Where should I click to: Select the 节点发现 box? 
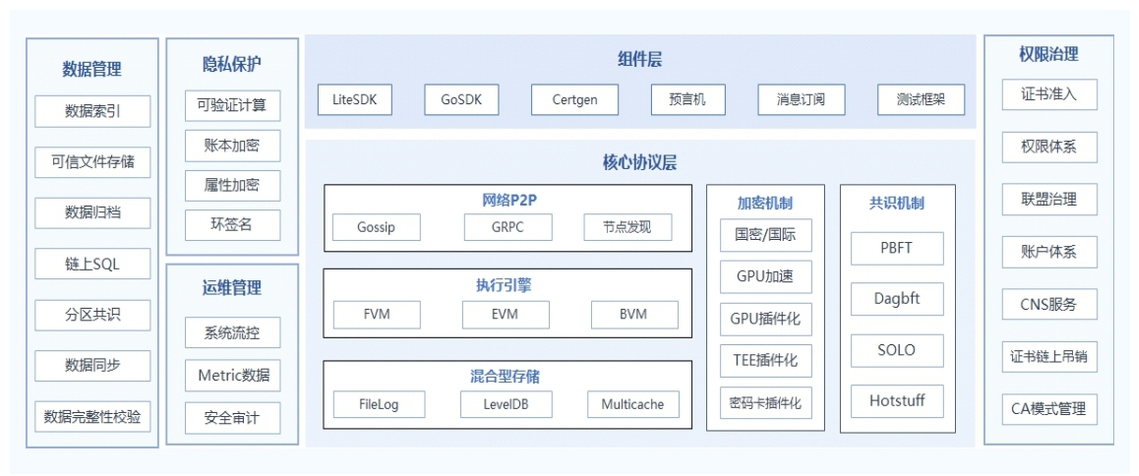[628, 227]
